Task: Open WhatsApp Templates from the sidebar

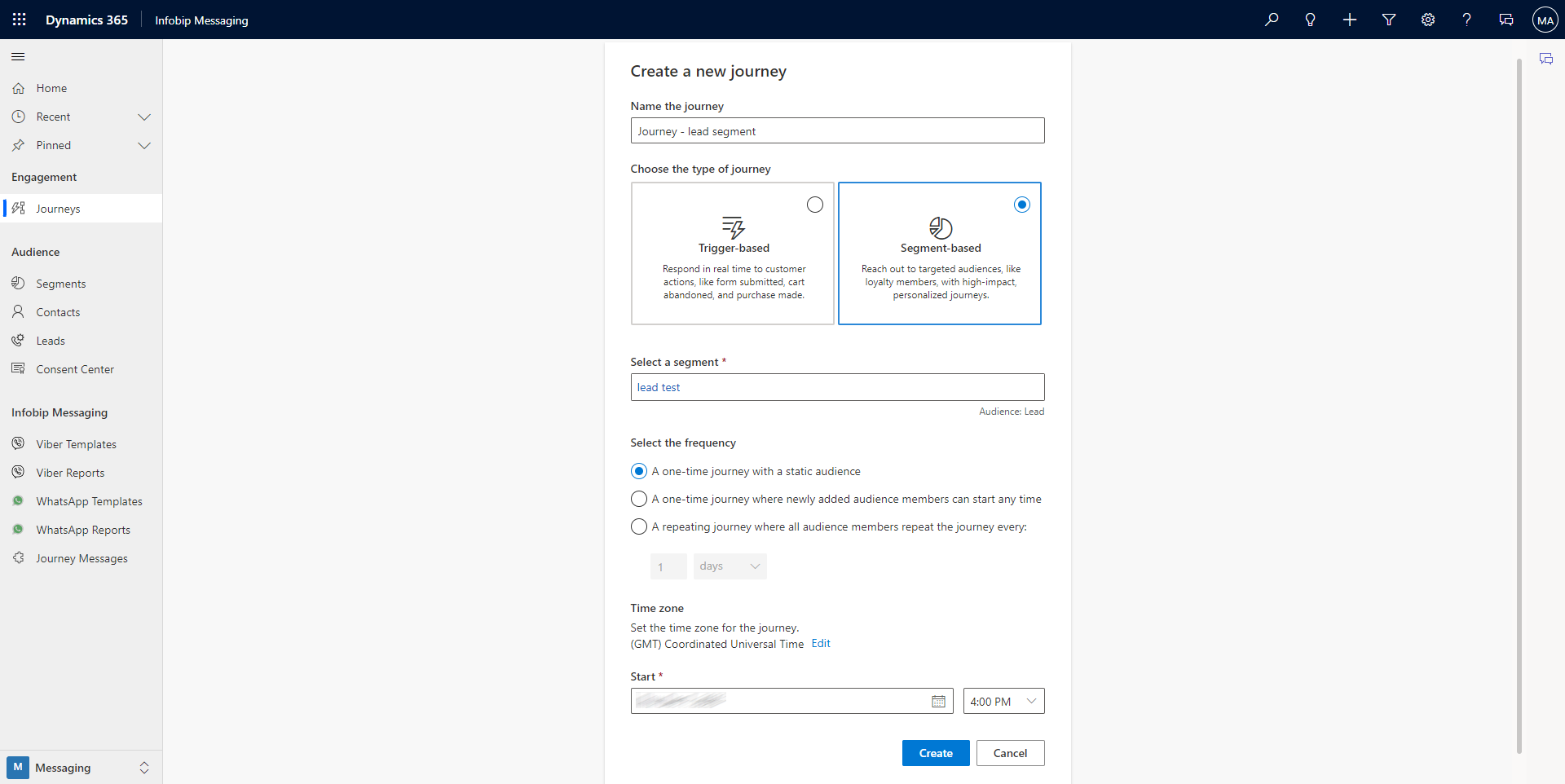Action: pyautogui.click(x=89, y=501)
